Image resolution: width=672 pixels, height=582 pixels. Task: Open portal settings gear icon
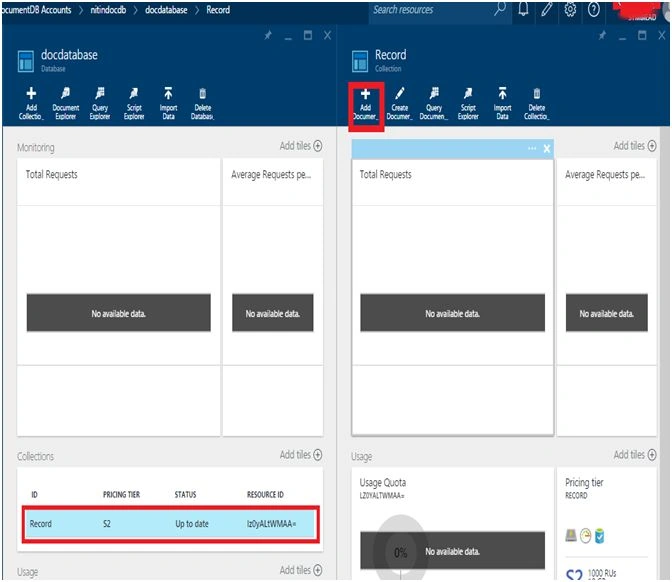[x=570, y=9]
